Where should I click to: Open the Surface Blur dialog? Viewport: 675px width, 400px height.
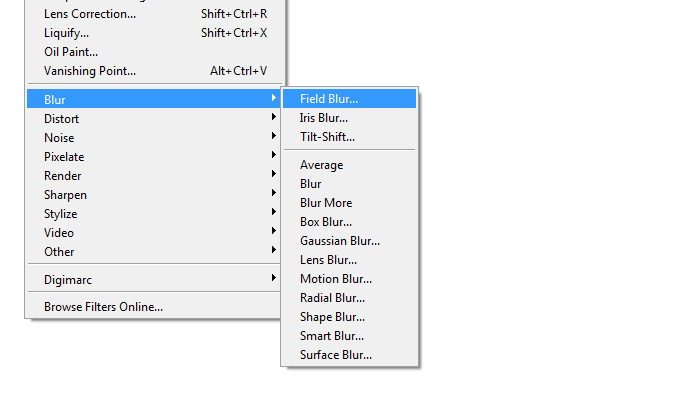click(336, 355)
